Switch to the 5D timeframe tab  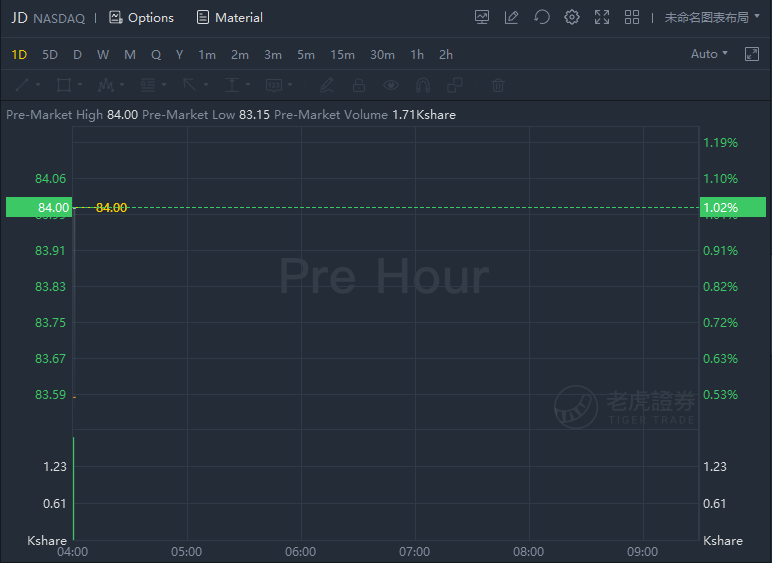(x=50, y=55)
